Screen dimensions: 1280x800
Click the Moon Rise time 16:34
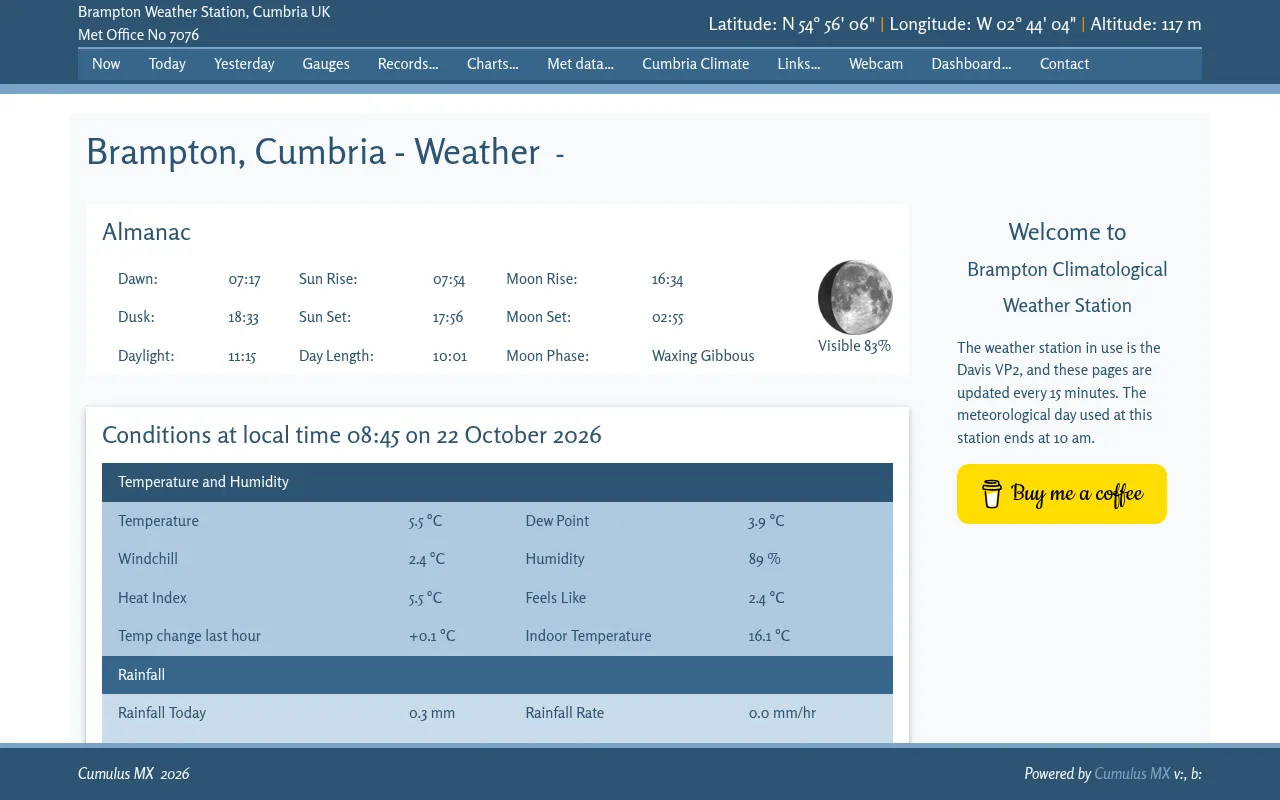(667, 280)
